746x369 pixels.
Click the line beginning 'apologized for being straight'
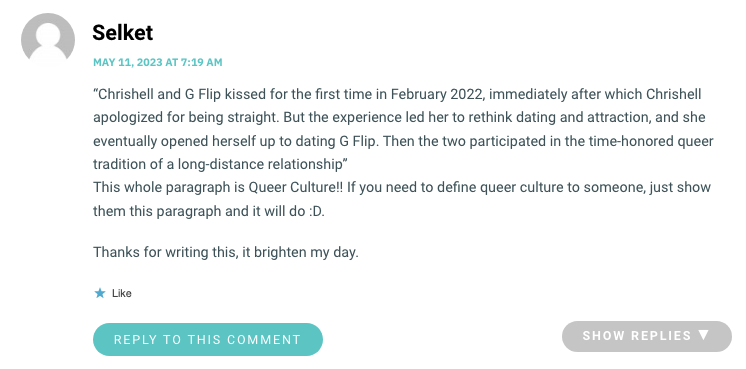pos(399,117)
